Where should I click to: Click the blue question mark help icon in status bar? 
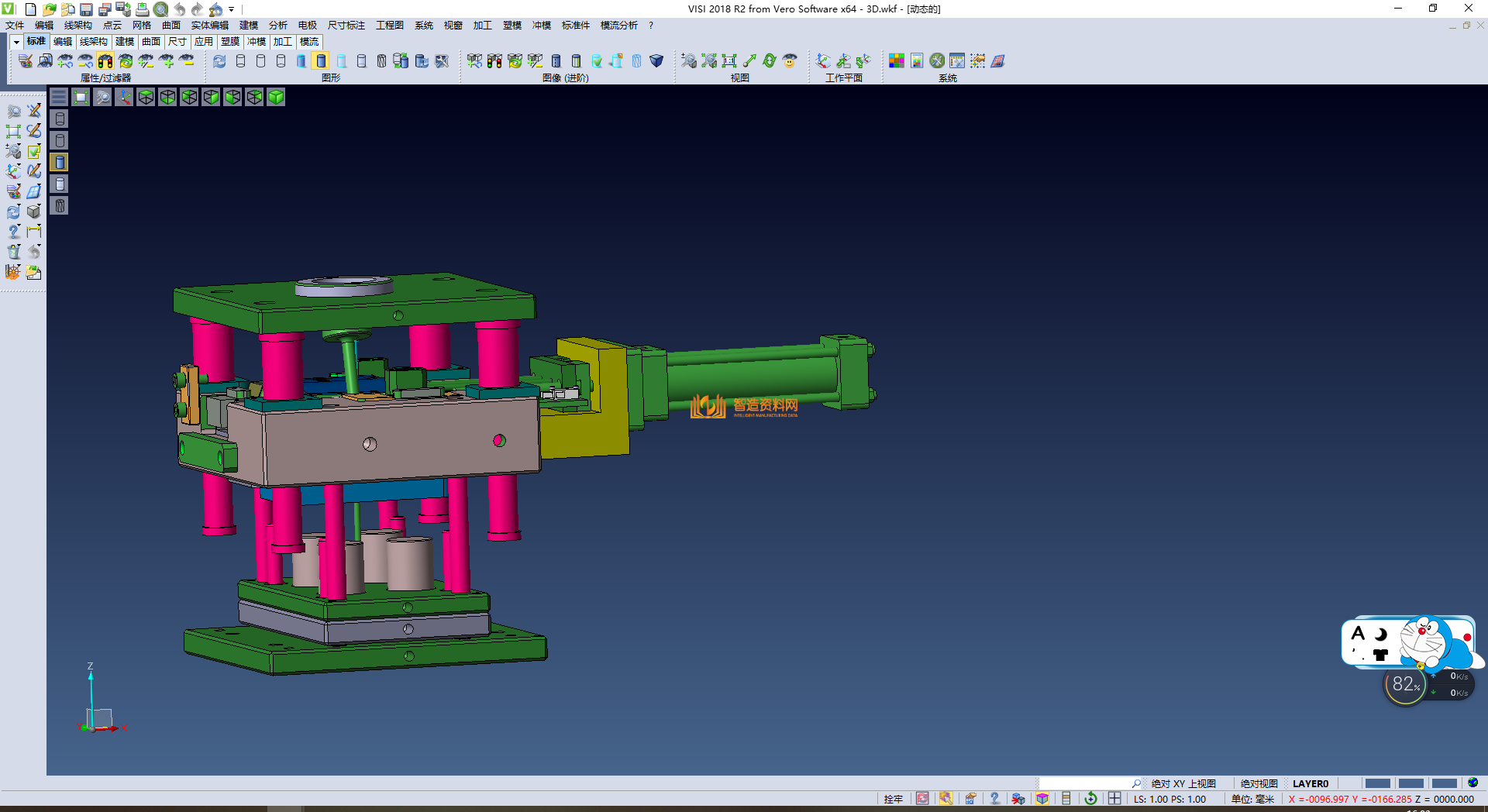[994, 799]
